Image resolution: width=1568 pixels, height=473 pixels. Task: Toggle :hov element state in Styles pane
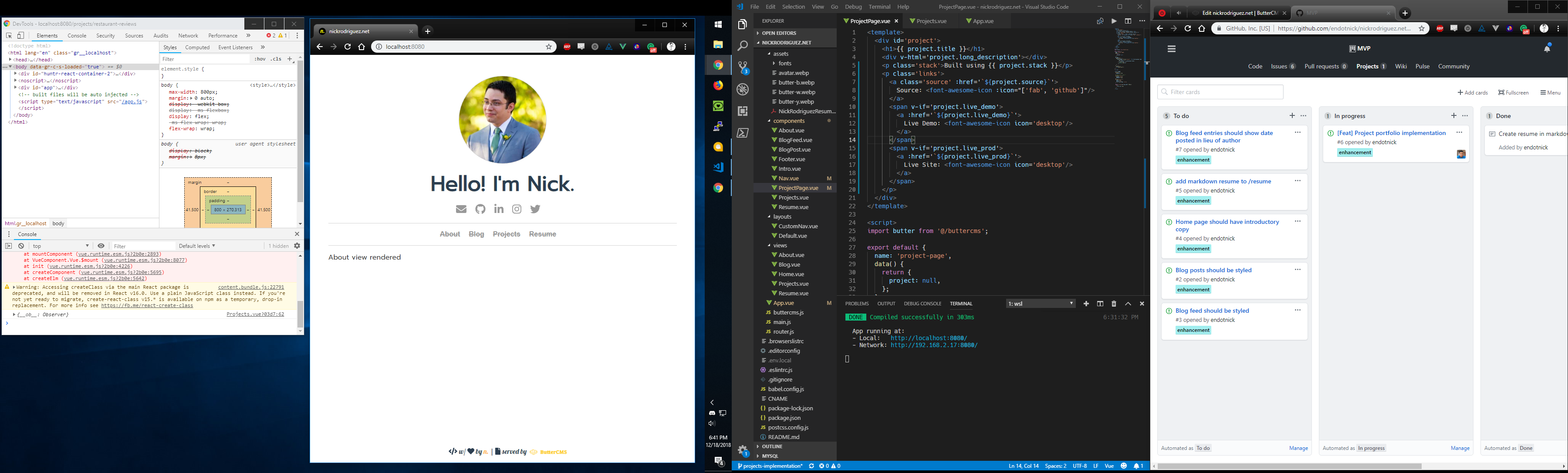tap(260, 59)
